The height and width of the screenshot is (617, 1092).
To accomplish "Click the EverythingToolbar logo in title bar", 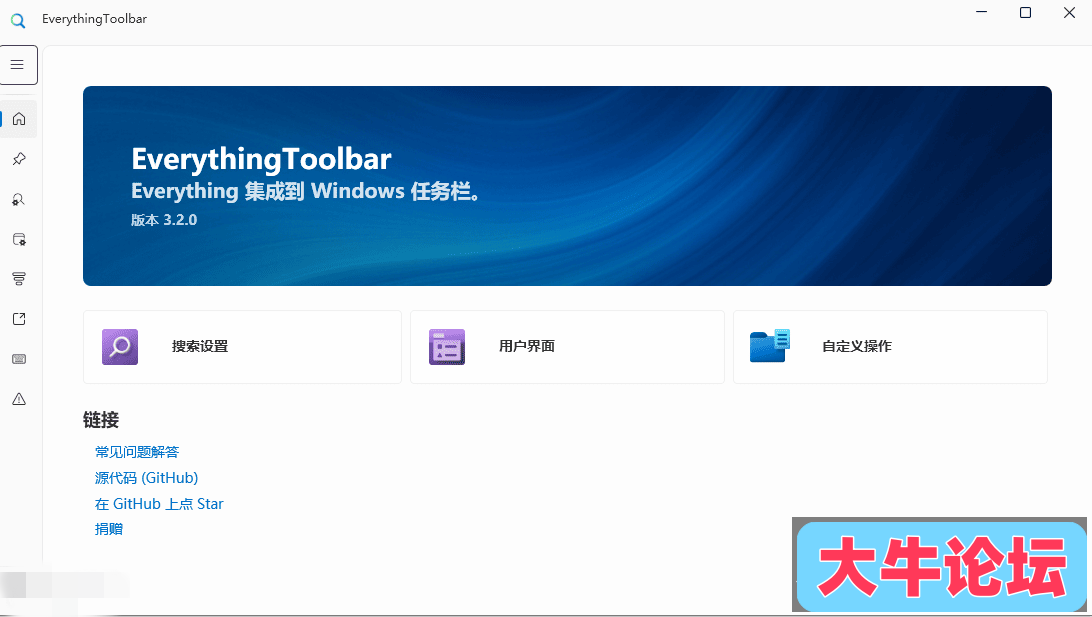I will [18, 20].
